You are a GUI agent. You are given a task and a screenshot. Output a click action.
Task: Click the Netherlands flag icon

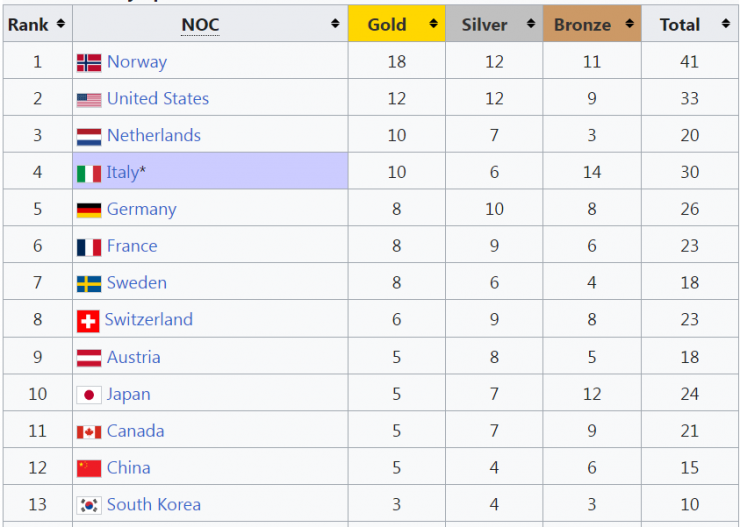pyautogui.click(x=89, y=136)
